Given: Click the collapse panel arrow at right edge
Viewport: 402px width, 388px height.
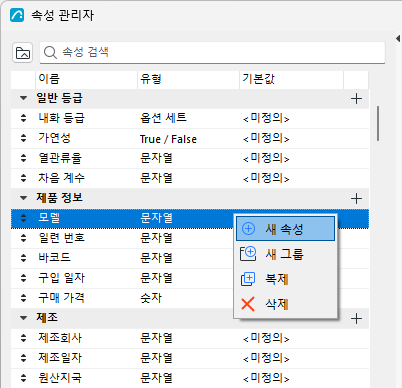Looking at the screenshot, I should point(398,38).
